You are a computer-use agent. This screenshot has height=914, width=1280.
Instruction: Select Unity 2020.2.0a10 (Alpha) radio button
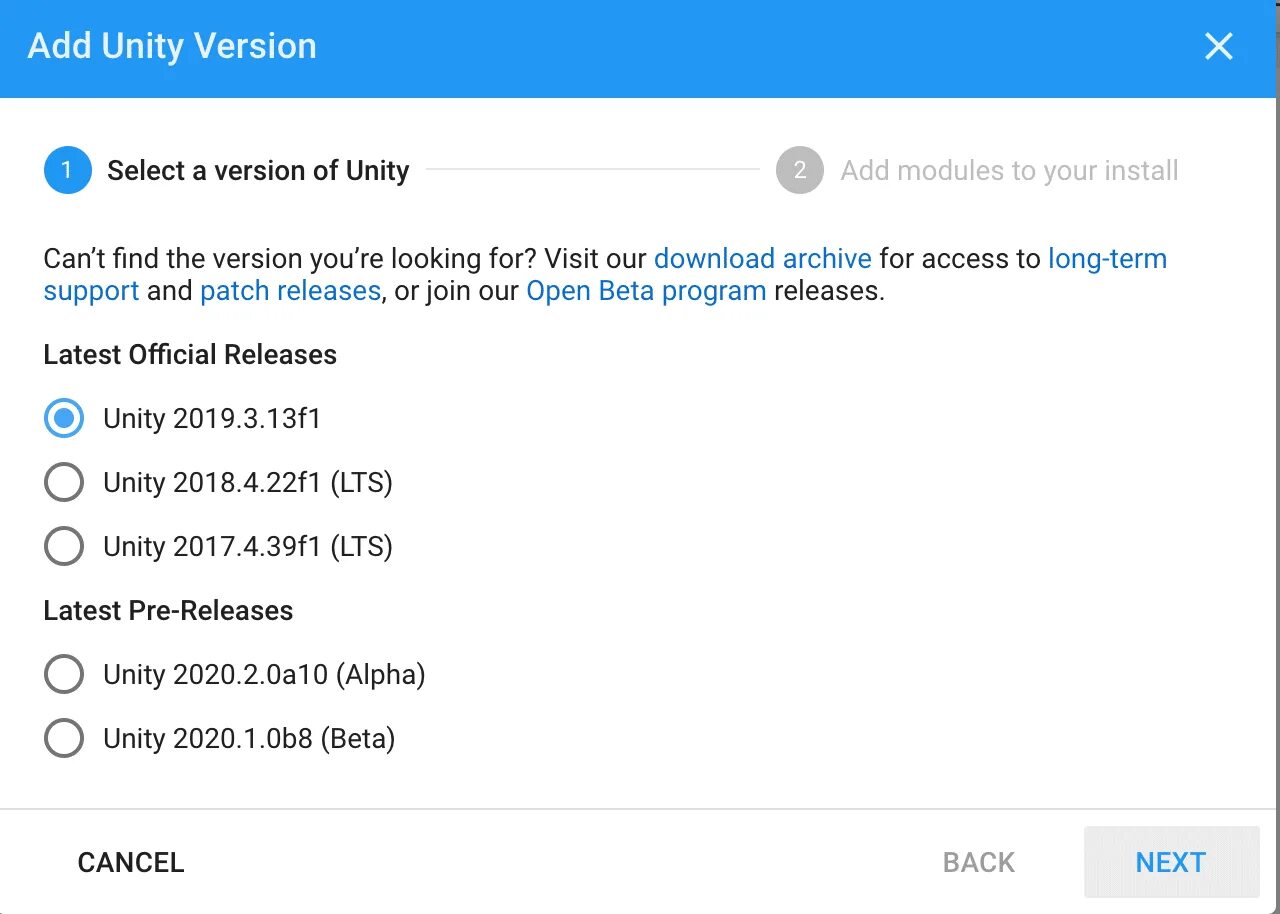tap(64, 674)
